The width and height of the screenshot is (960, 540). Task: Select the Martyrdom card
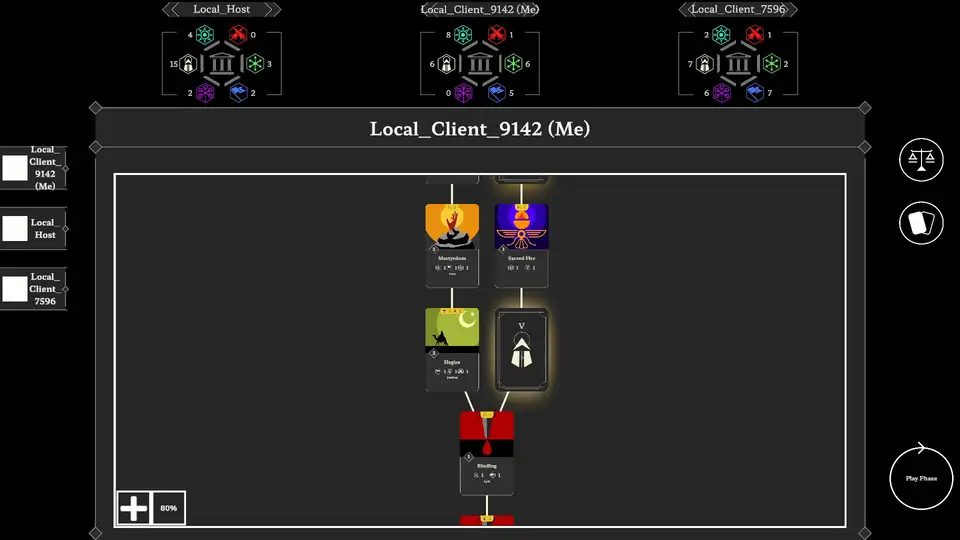pos(452,246)
